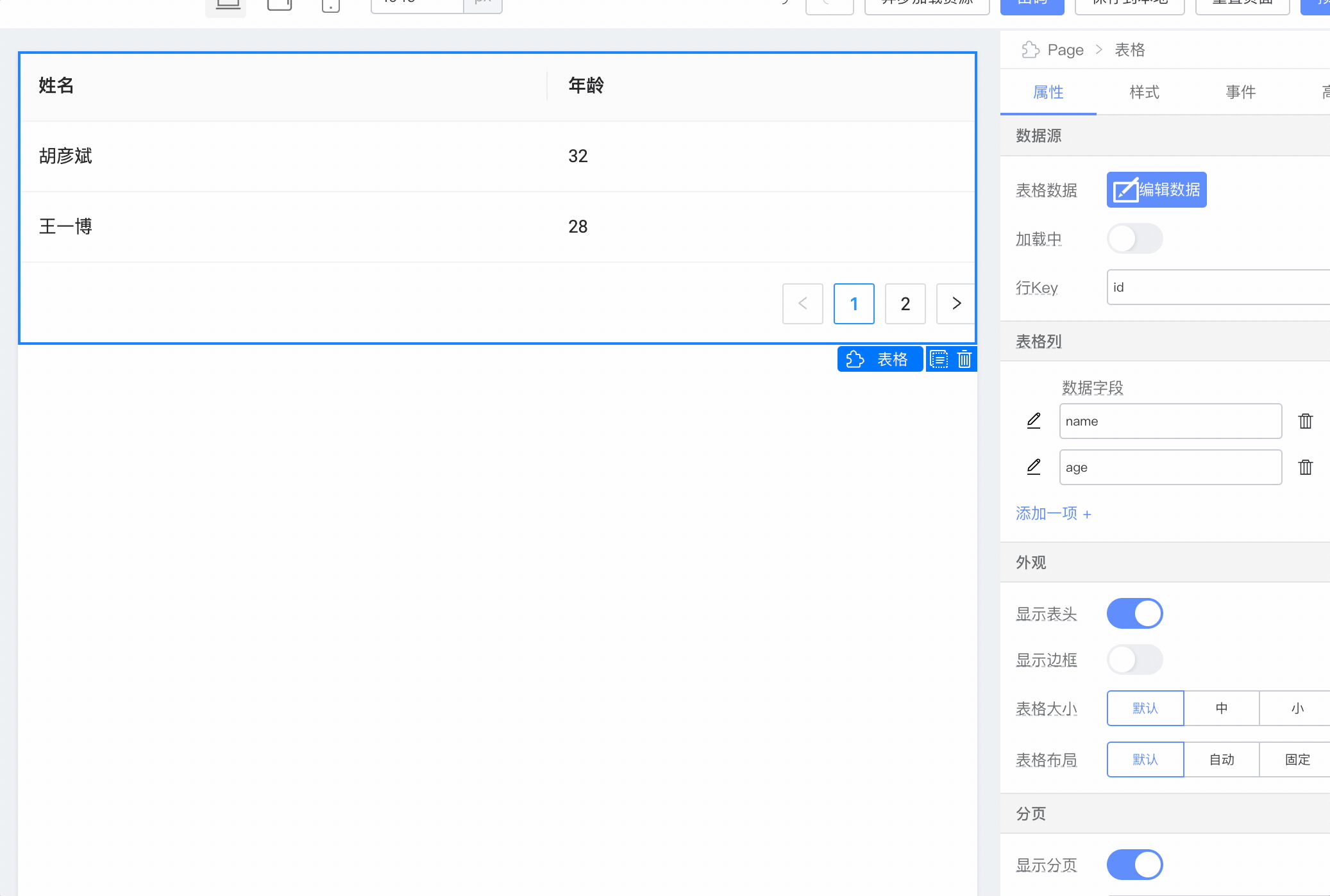Click the pencil icon beside the age column
This screenshot has width=1330, height=896.
1033,467
